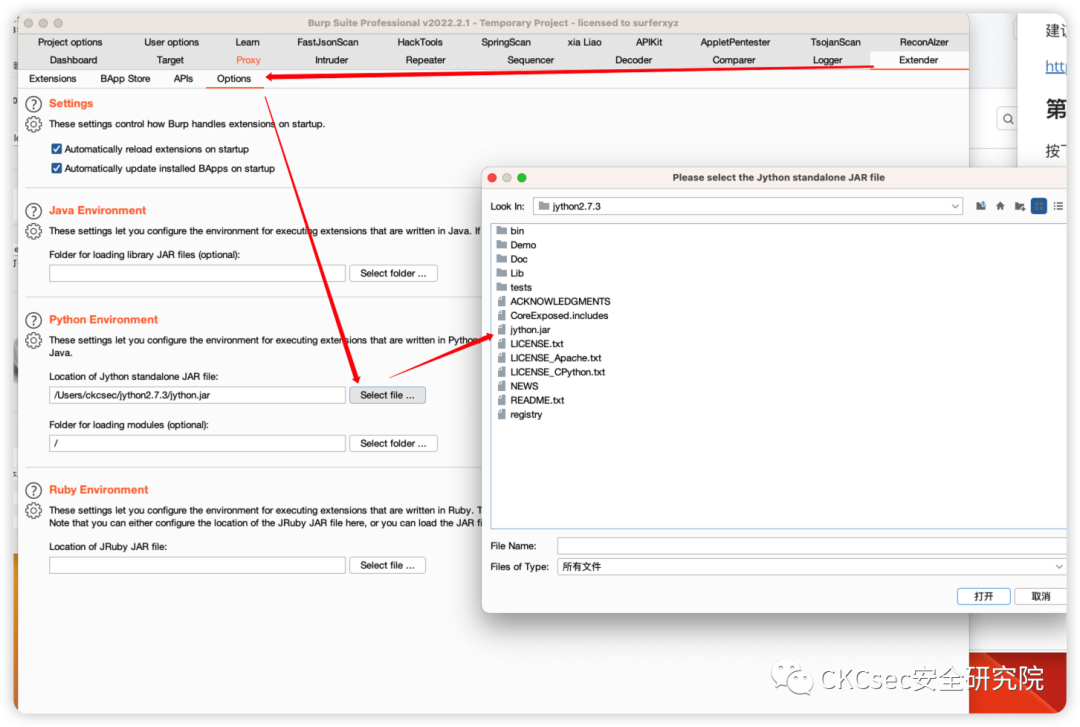The width and height of the screenshot is (1080, 727).
Task: Click gear icon under Java Environment
Action: [x=34, y=231]
